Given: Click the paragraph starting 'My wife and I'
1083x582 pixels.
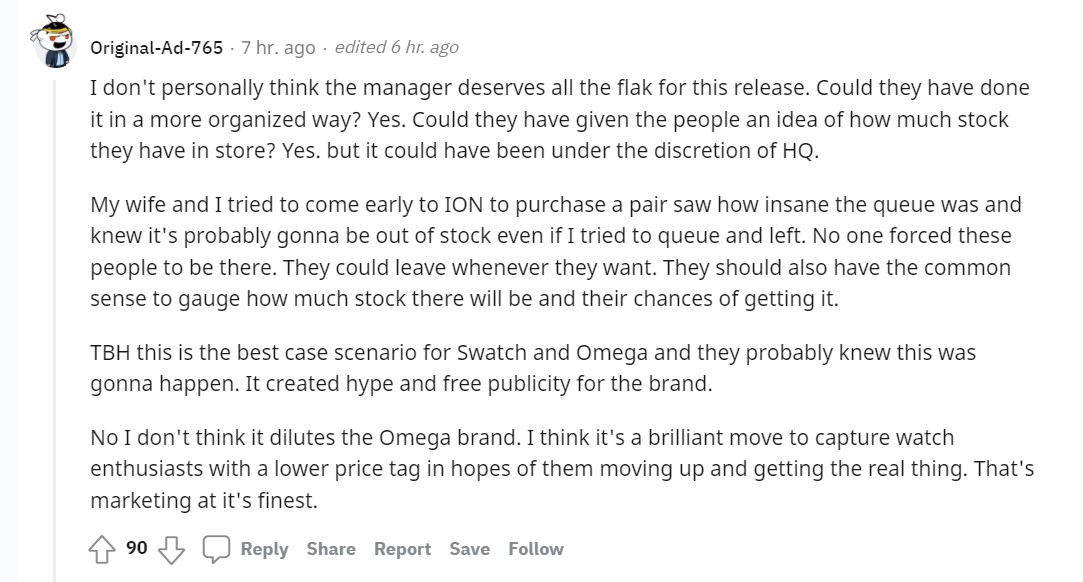Looking at the screenshot, I should click(x=556, y=251).
